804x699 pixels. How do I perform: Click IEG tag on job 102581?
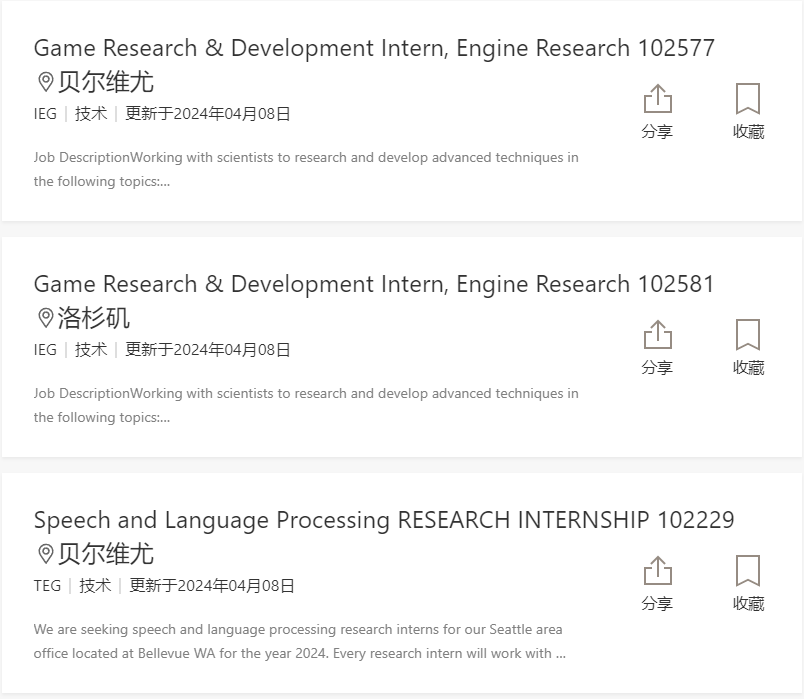pyautogui.click(x=45, y=350)
